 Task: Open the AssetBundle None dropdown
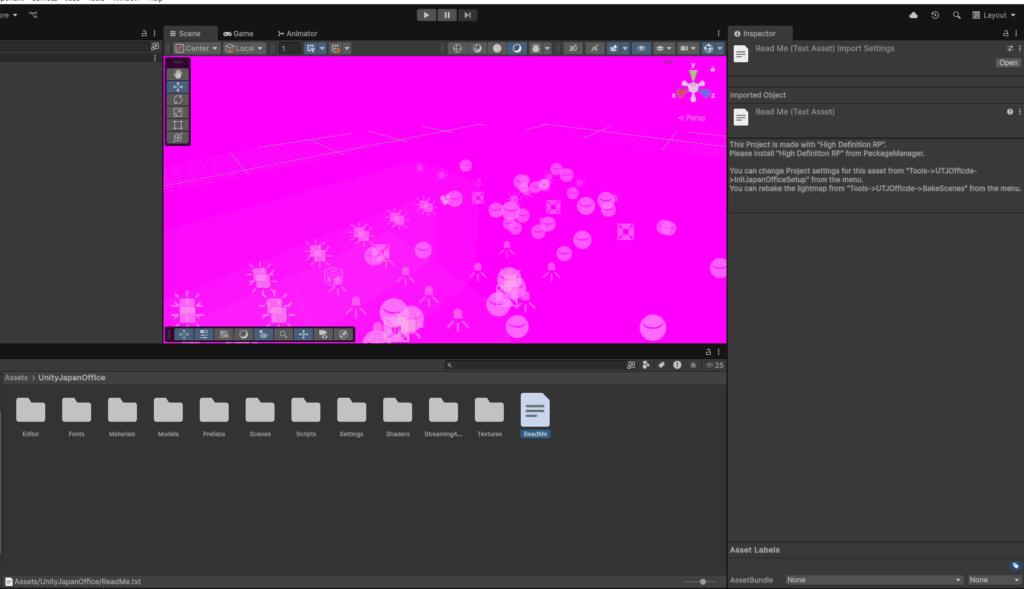[x=874, y=580]
